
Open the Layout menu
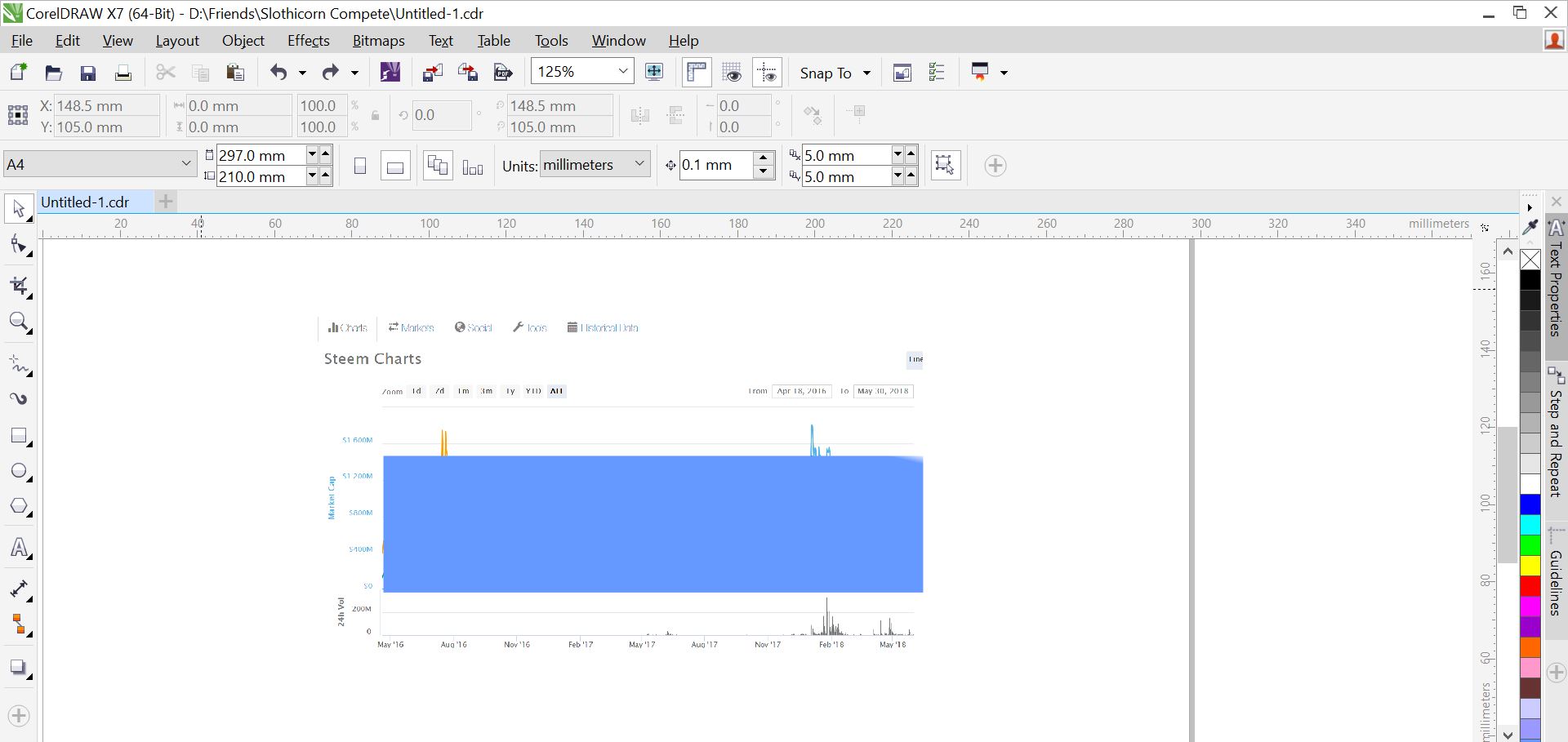click(177, 41)
